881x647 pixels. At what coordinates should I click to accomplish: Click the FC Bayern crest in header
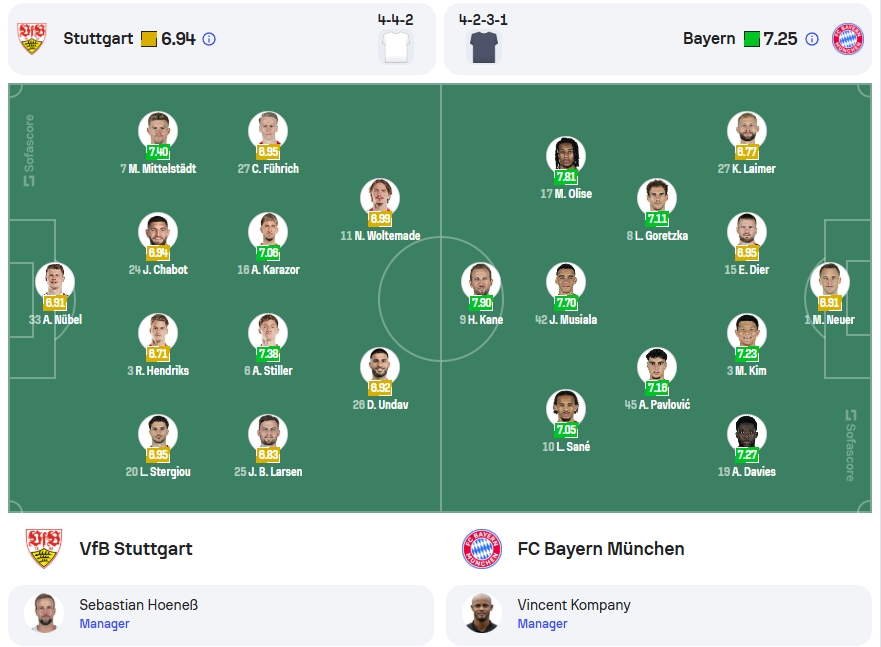848,39
